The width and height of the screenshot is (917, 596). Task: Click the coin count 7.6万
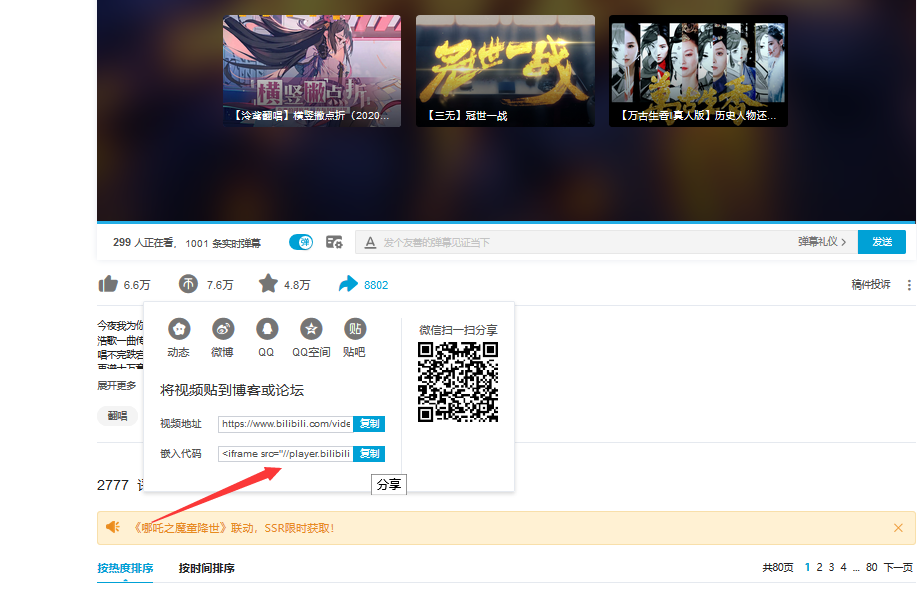click(220, 285)
